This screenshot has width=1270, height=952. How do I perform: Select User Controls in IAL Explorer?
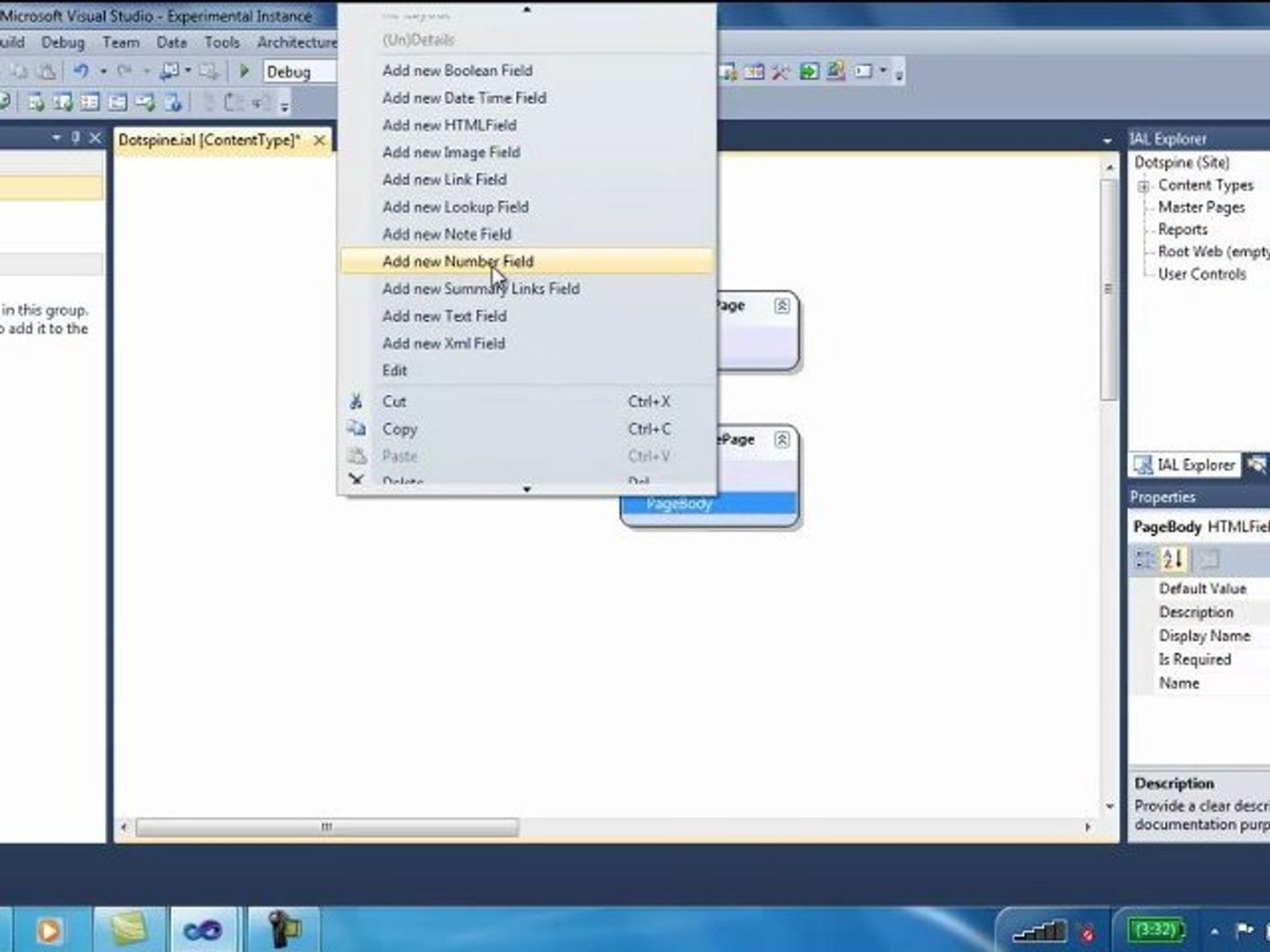[1202, 274]
